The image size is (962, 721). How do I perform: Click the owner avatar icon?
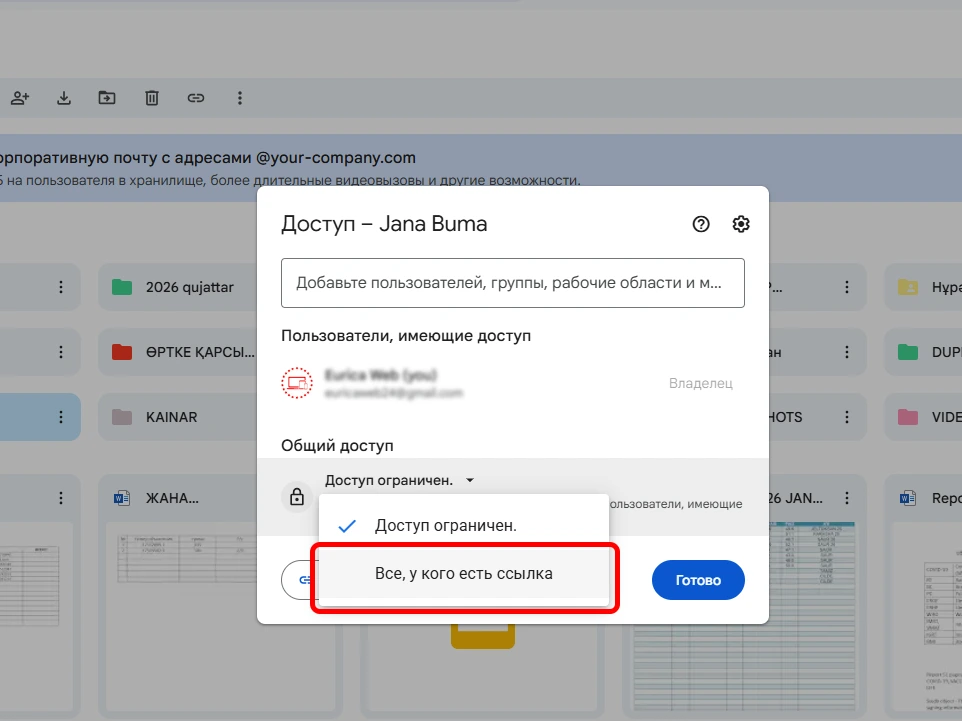click(297, 383)
